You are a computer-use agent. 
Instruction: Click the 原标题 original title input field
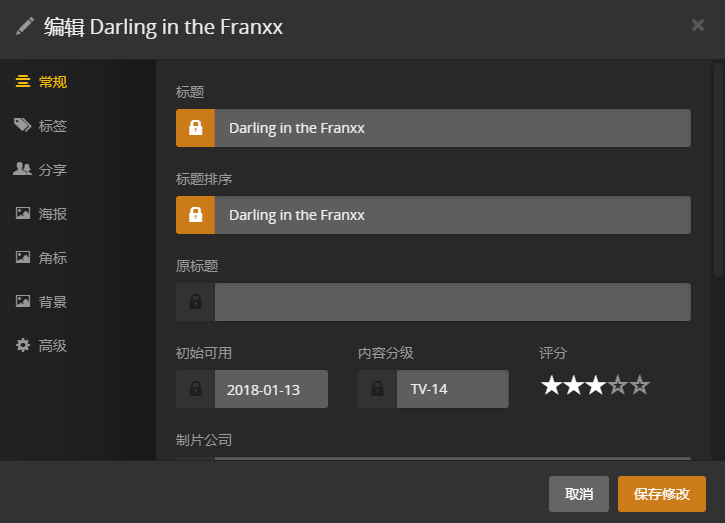pyautogui.click(x=452, y=302)
